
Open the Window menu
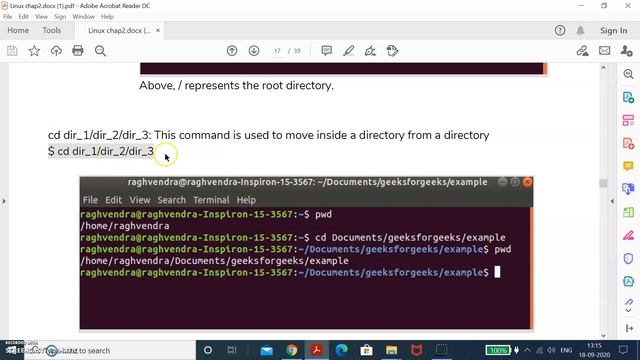point(83,17)
